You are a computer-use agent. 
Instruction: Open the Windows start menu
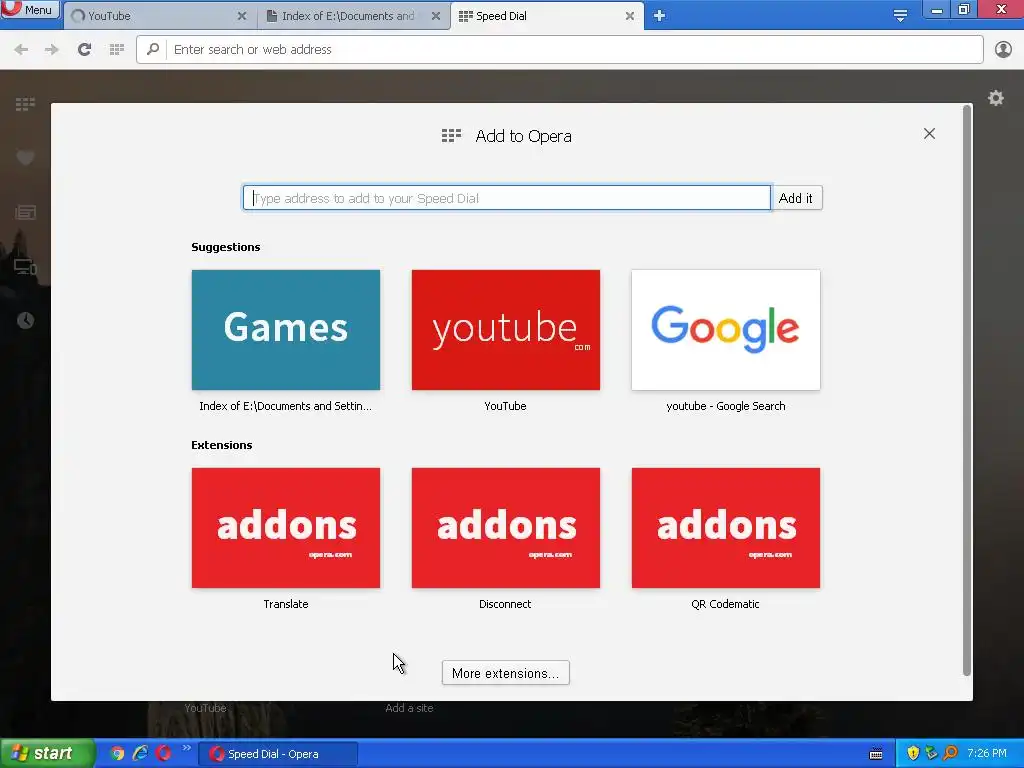click(47, 754)
